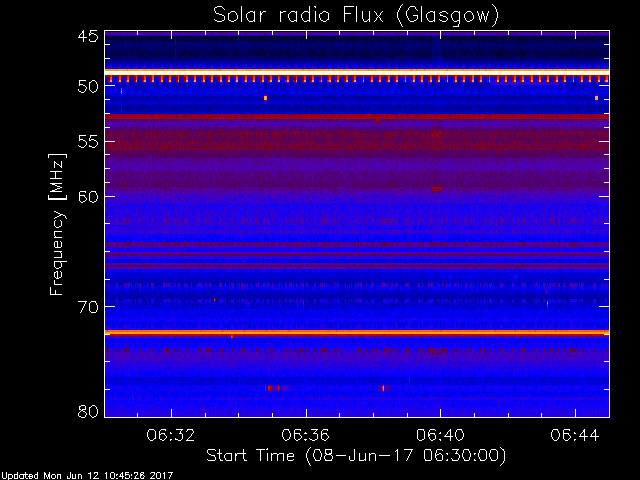Click the 06:36 time tick label
640x480 pixels.
[305, 435]
